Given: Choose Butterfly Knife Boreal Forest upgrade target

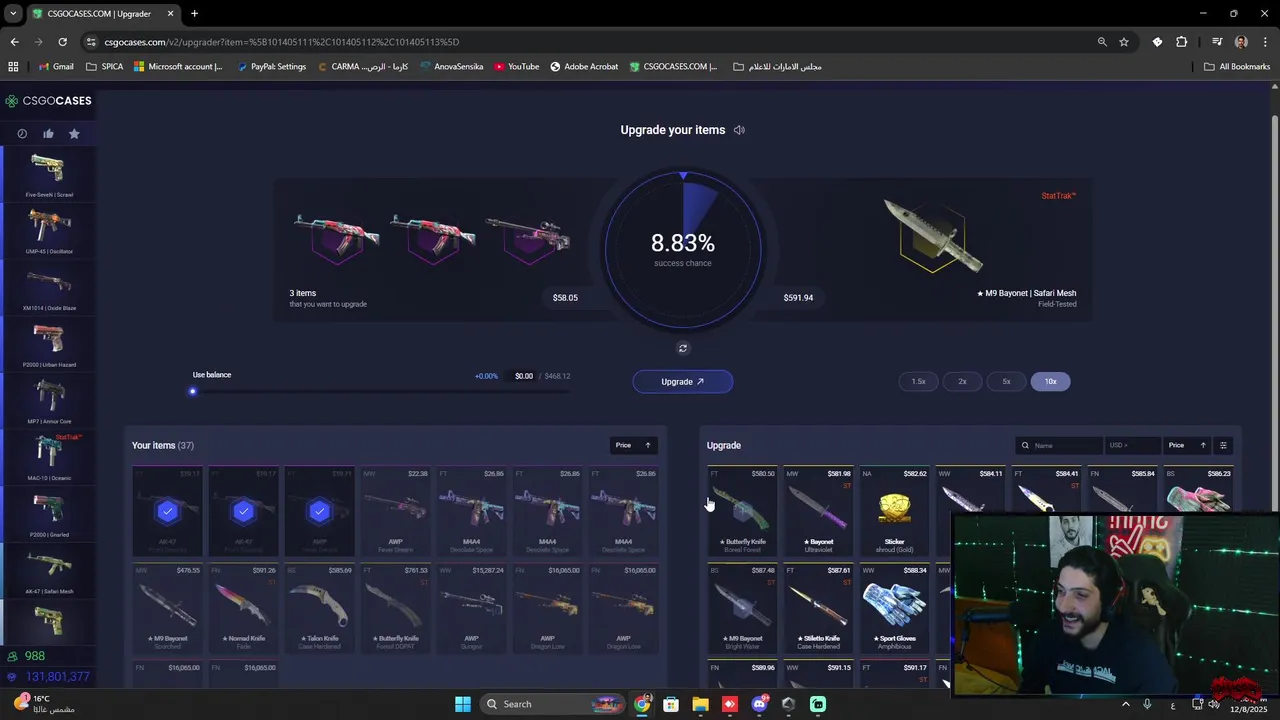Looking at the screenshot, I should [742, 512].
